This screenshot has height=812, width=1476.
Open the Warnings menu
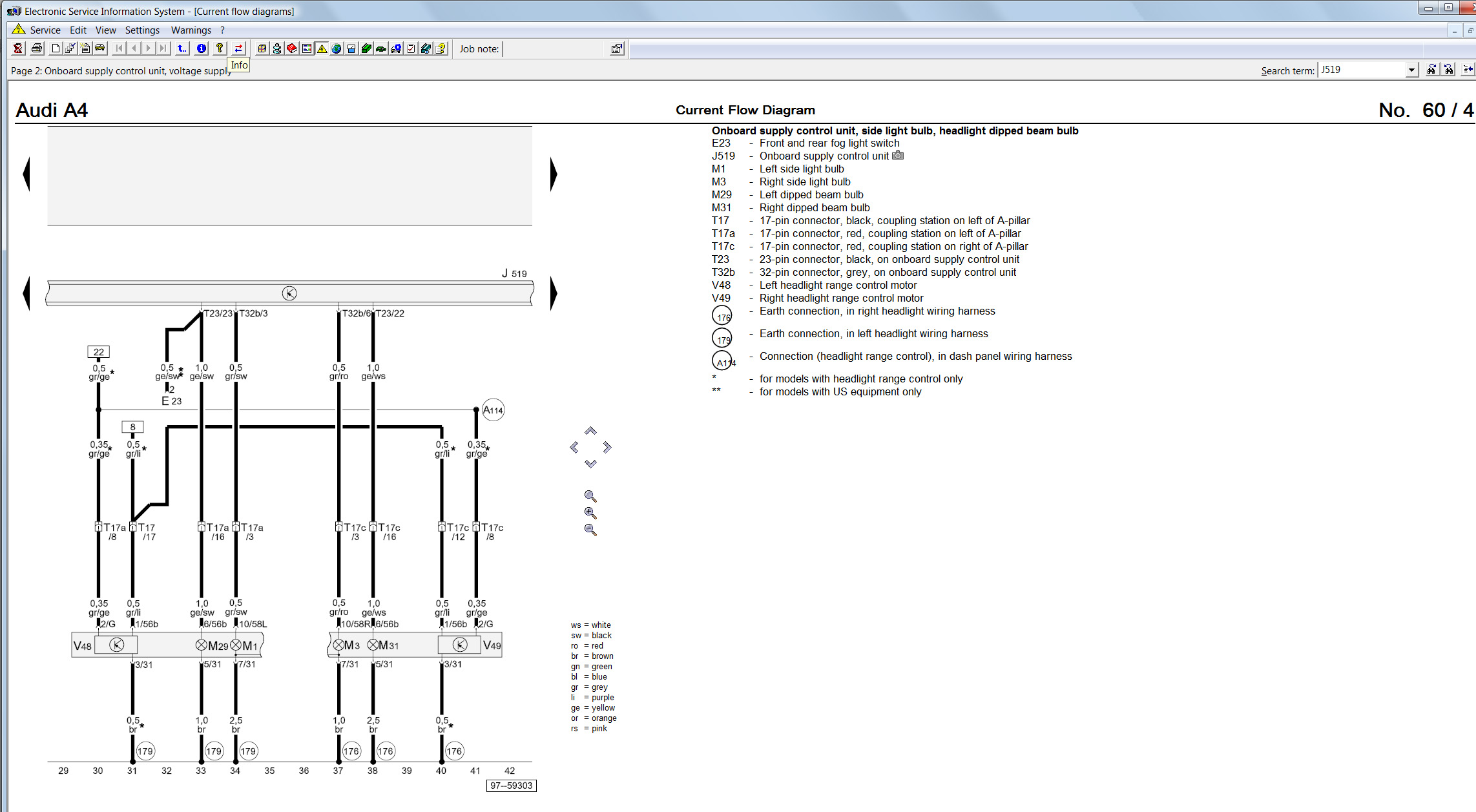coord(191,30)
